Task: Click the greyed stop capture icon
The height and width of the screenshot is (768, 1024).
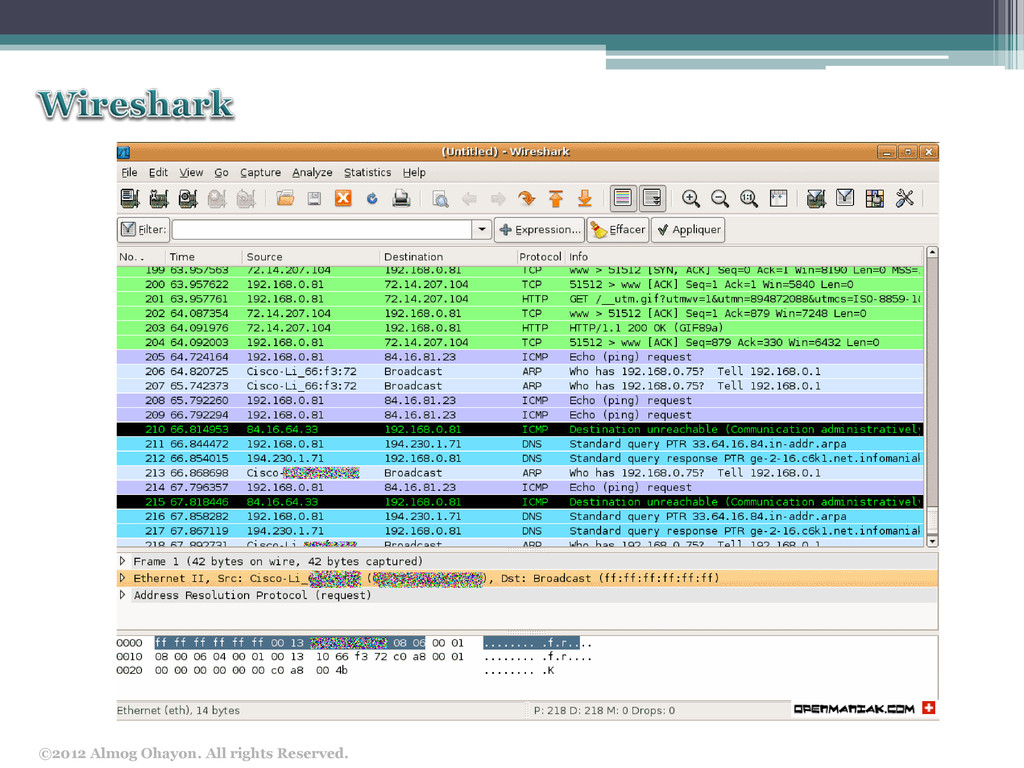Action: pyautogui.click(x=217, y=198)
